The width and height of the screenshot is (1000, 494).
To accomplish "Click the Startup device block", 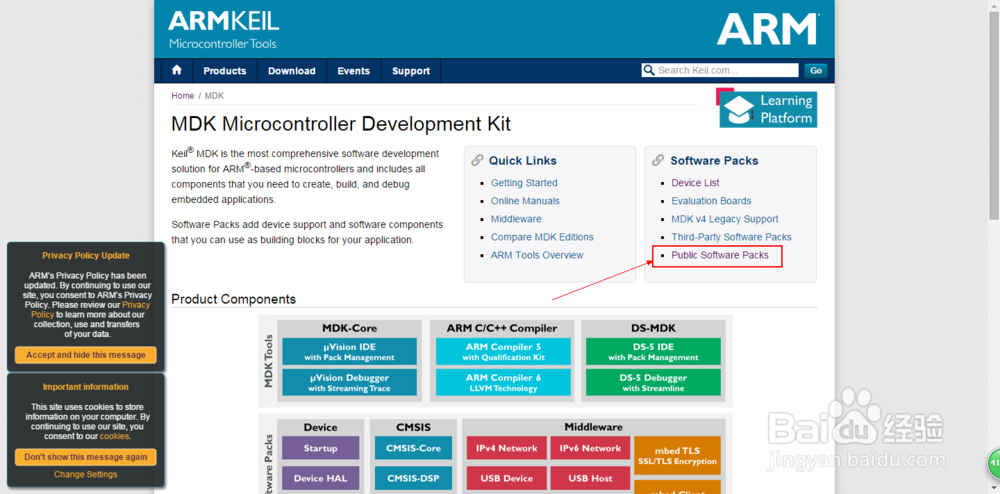I will pos(320,448).
